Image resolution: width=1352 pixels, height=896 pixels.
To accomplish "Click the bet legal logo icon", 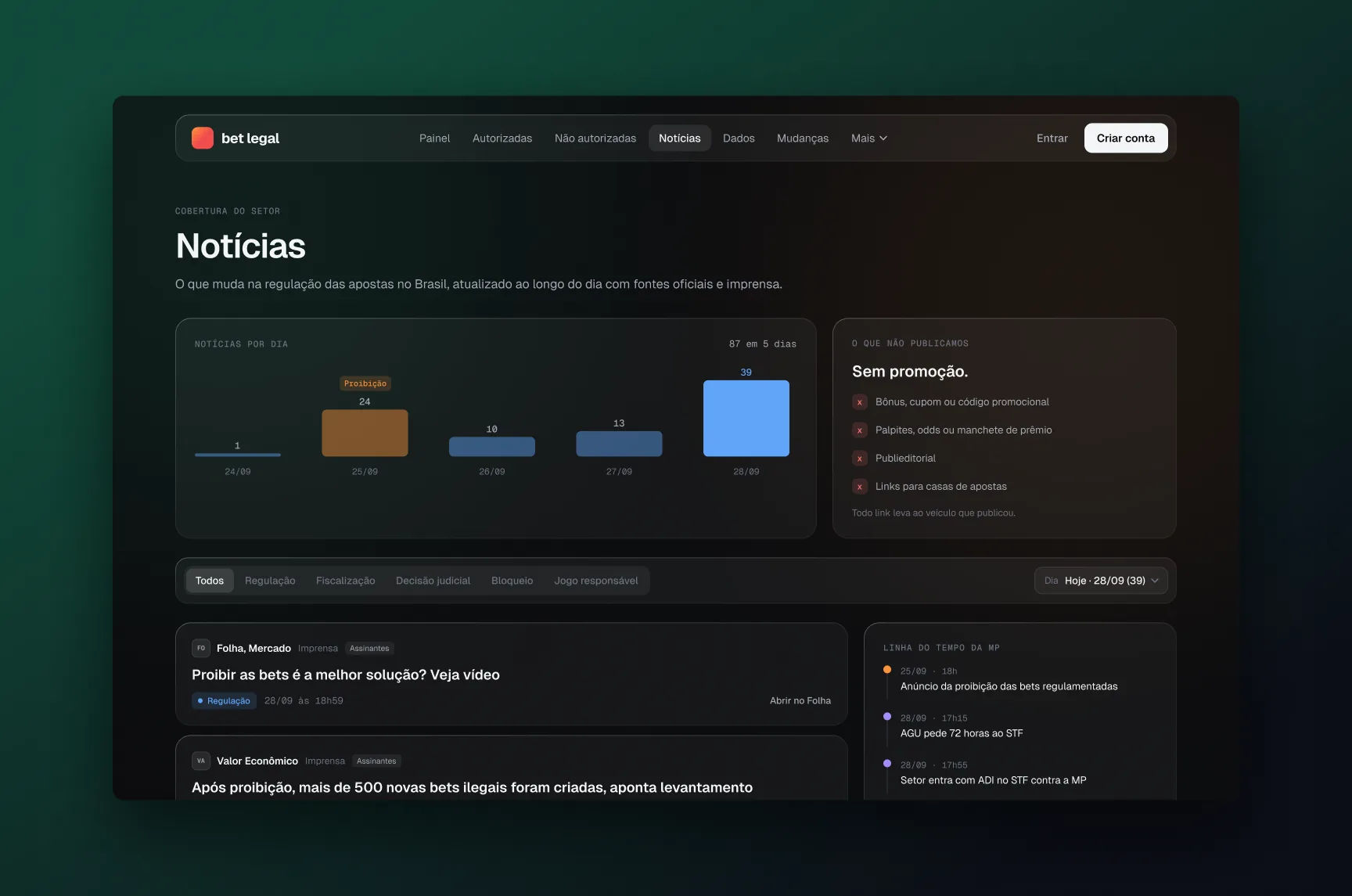I will [203, 138].
